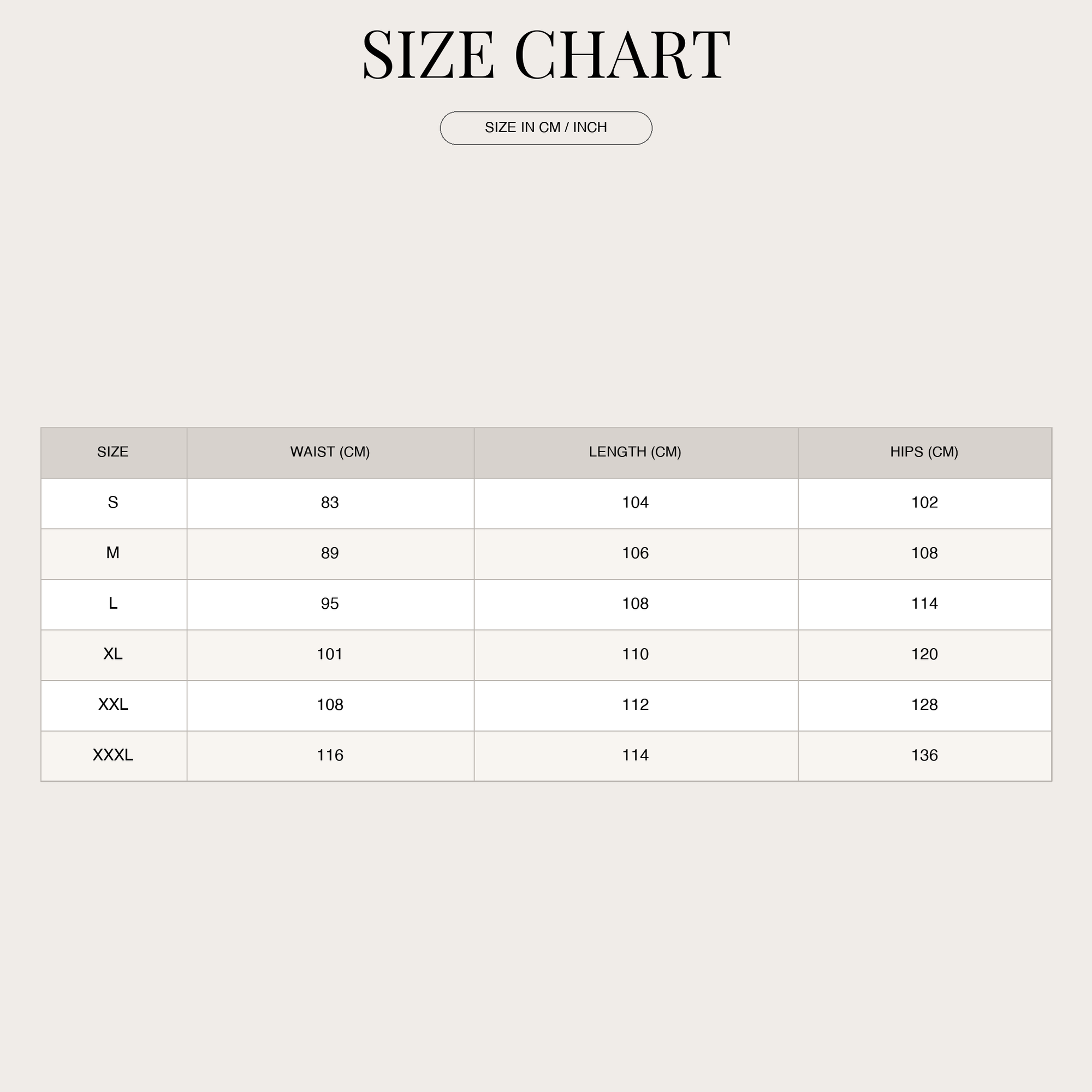Select the SIZE column header
This screenshot has width=1092, height=1092.
[x=113, y=452]
